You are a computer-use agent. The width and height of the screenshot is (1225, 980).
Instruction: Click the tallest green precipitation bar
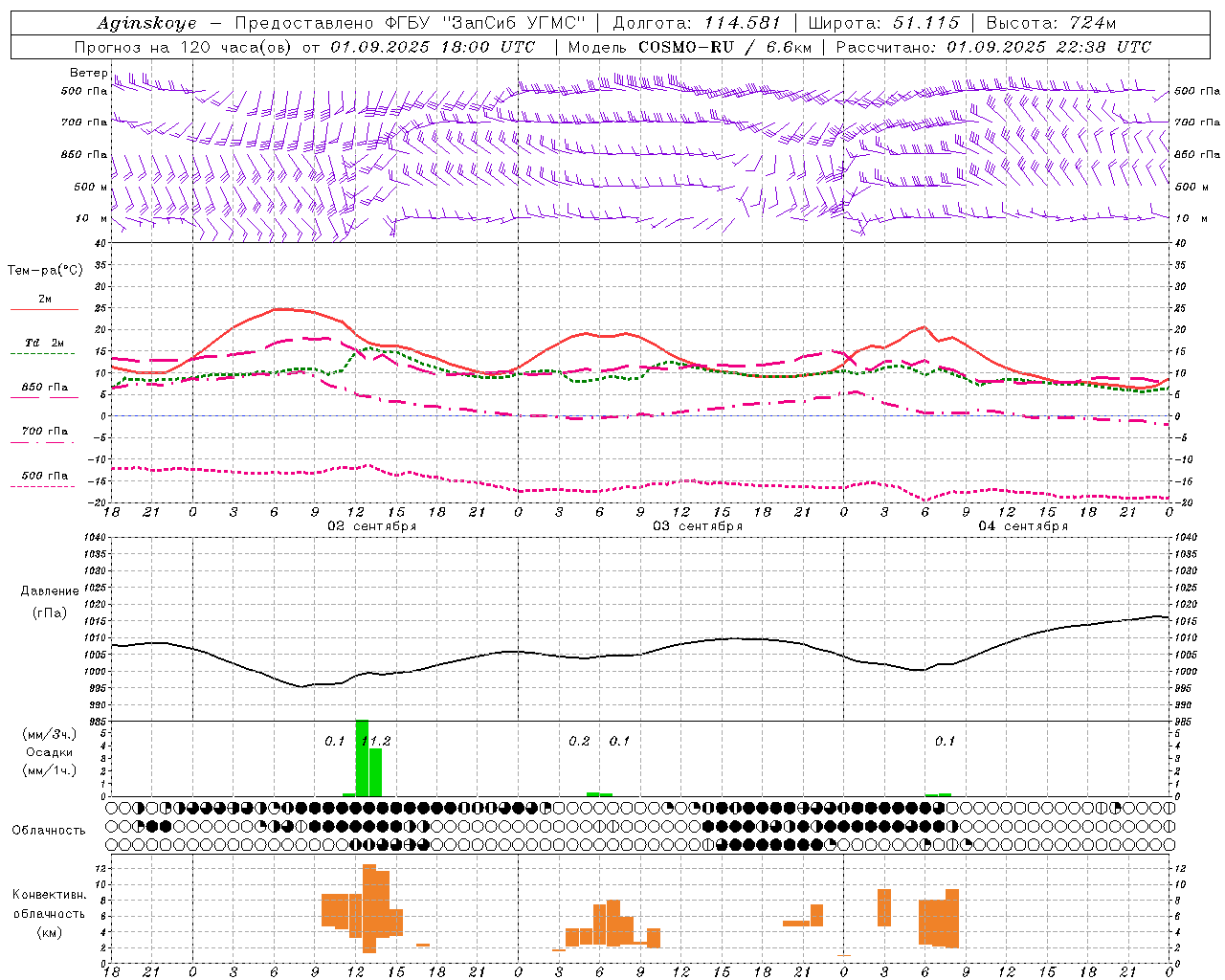click(362, 758)
